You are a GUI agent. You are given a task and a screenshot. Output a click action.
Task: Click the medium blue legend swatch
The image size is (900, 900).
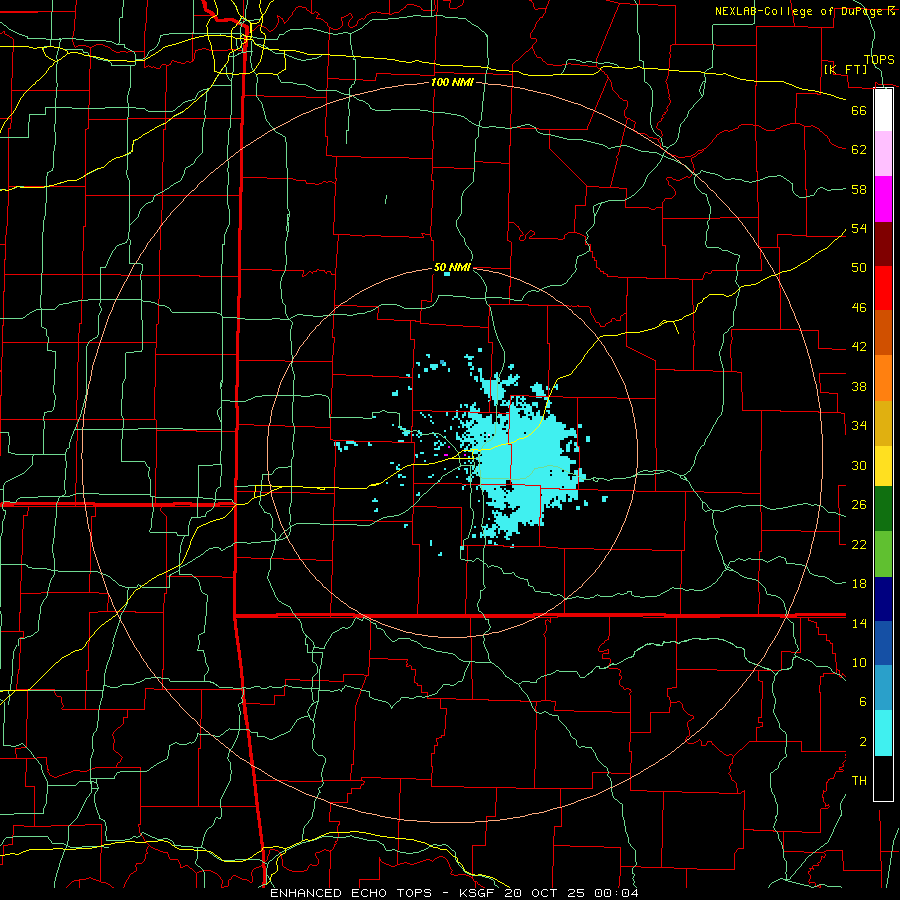click(883, 643)
